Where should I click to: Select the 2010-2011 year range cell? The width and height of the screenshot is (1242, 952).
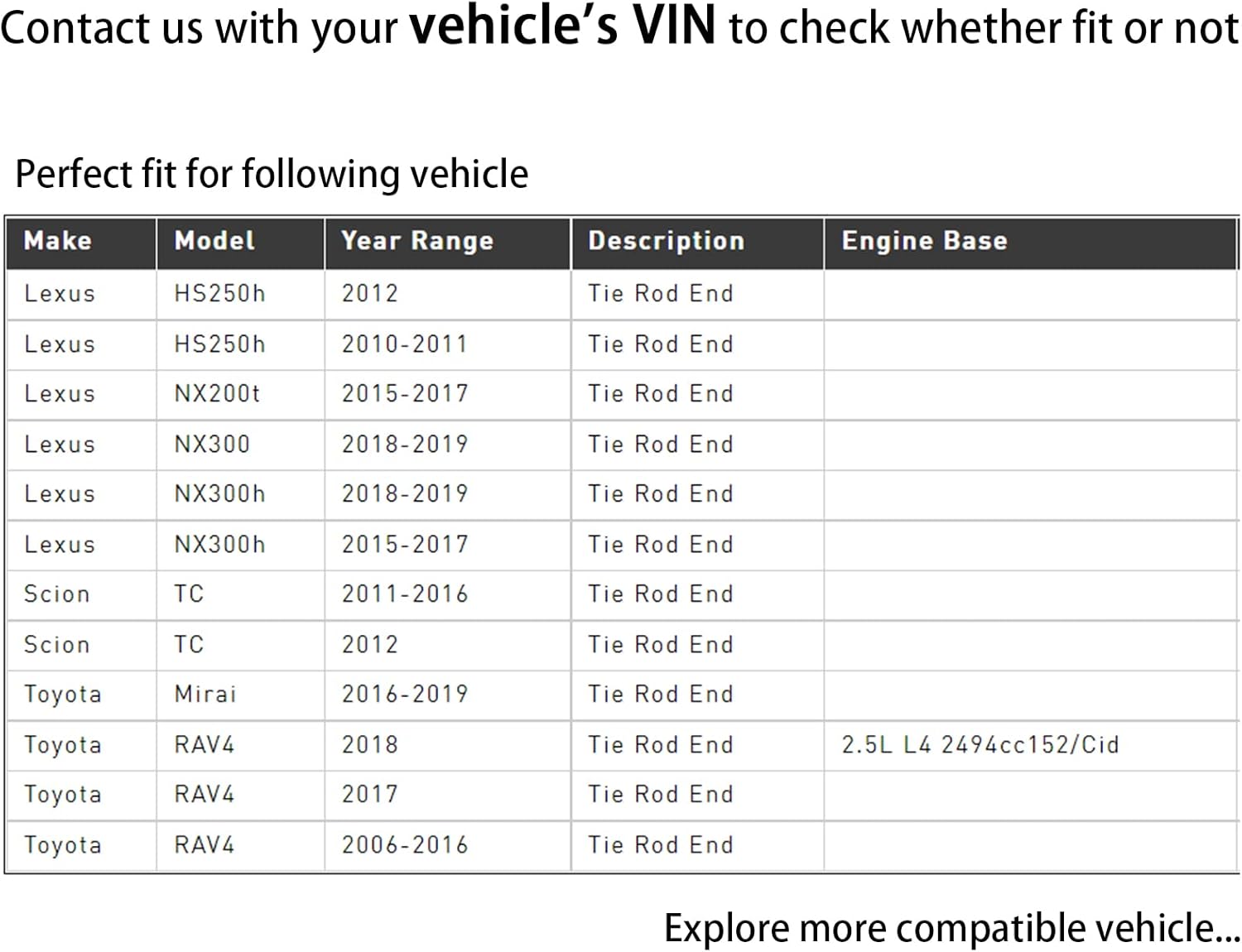coord(405,344)
